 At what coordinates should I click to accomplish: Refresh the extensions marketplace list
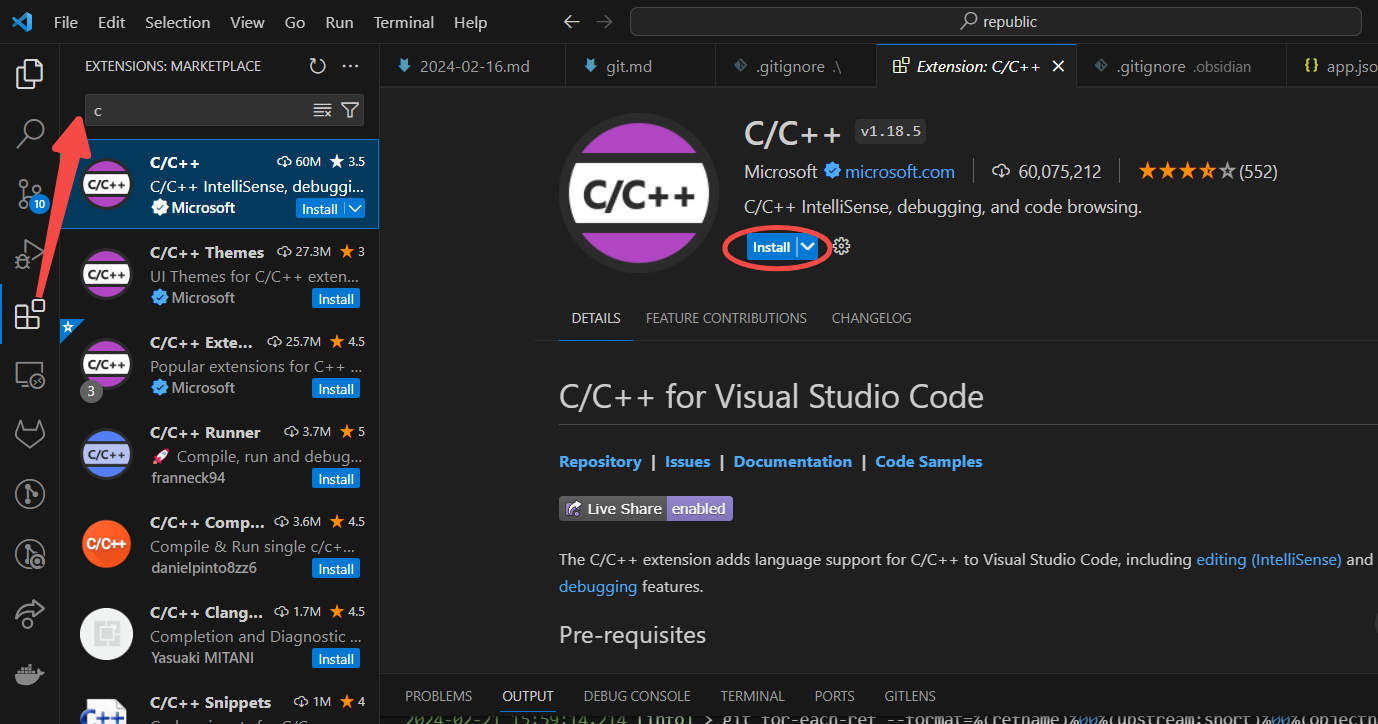317,66
